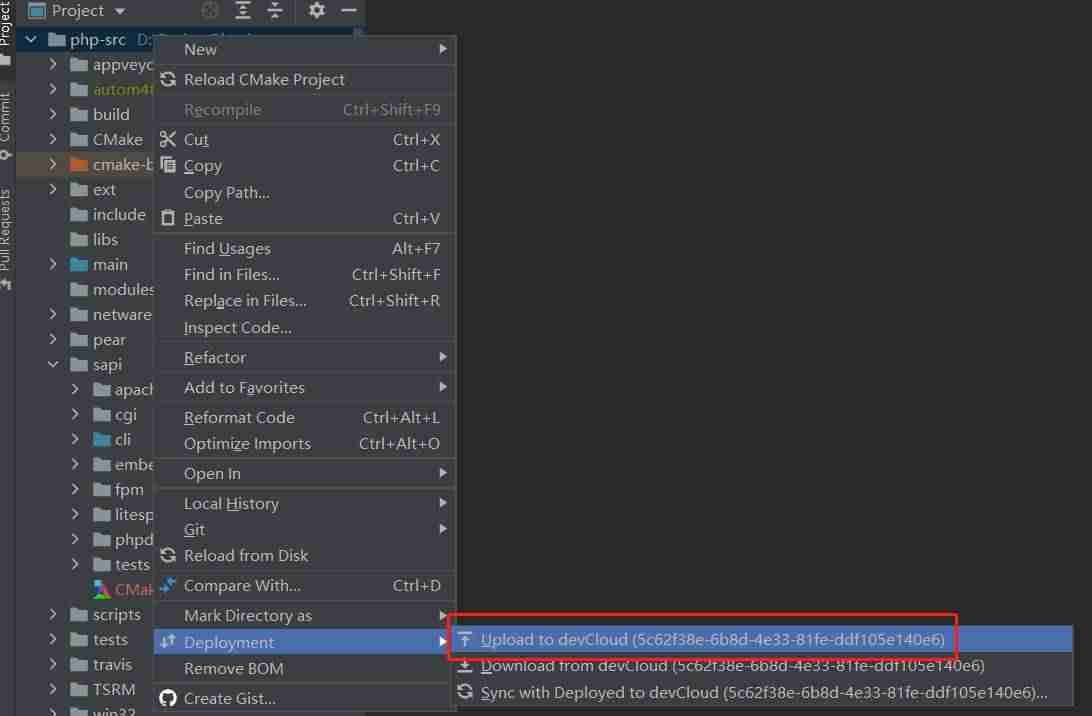Image resolution: width=1092 pixels, height=716 pixels.
Task: Open the New submenu
Action: [304, 49]
